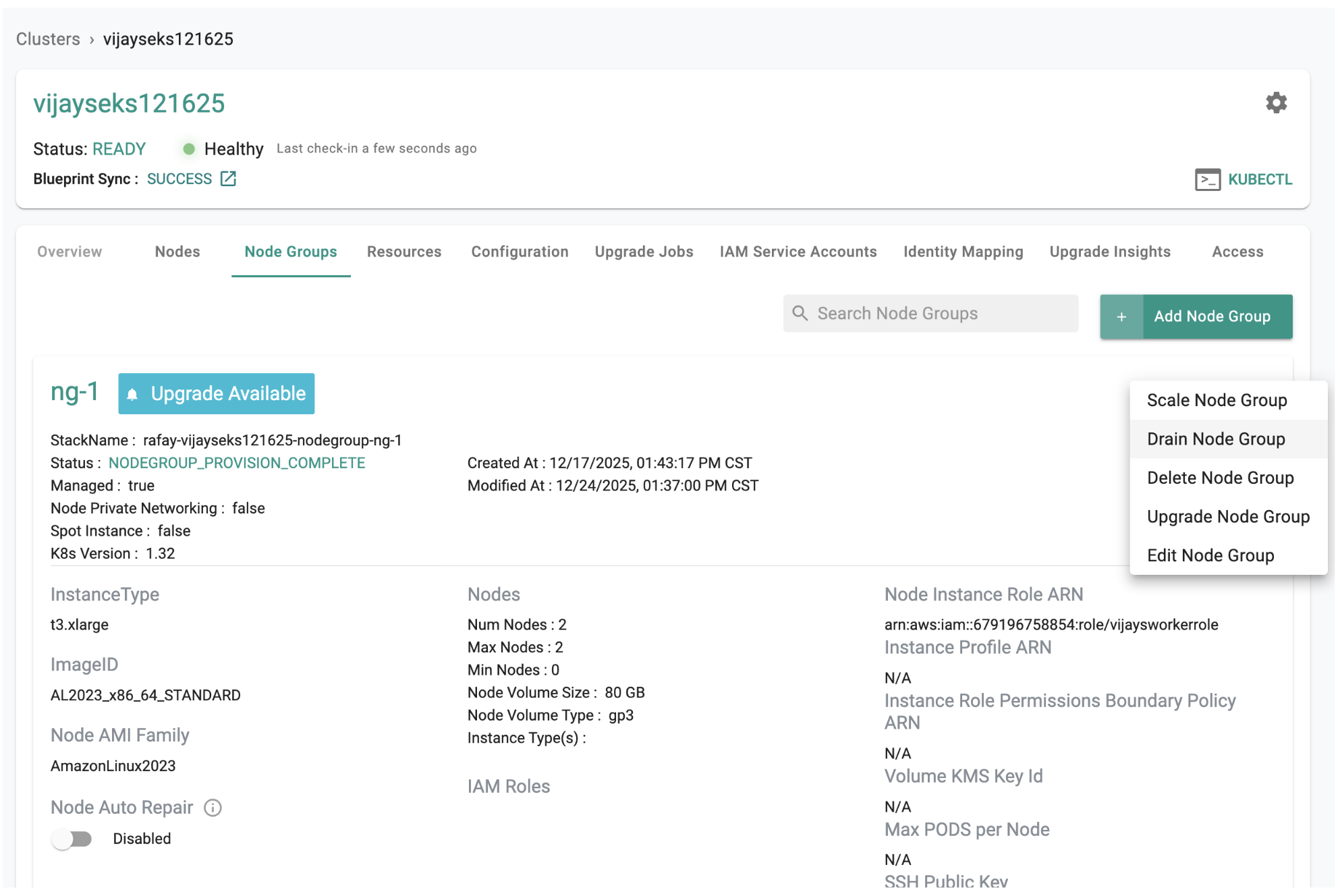Switch to the Nodes tab

[x=177, y=252]
